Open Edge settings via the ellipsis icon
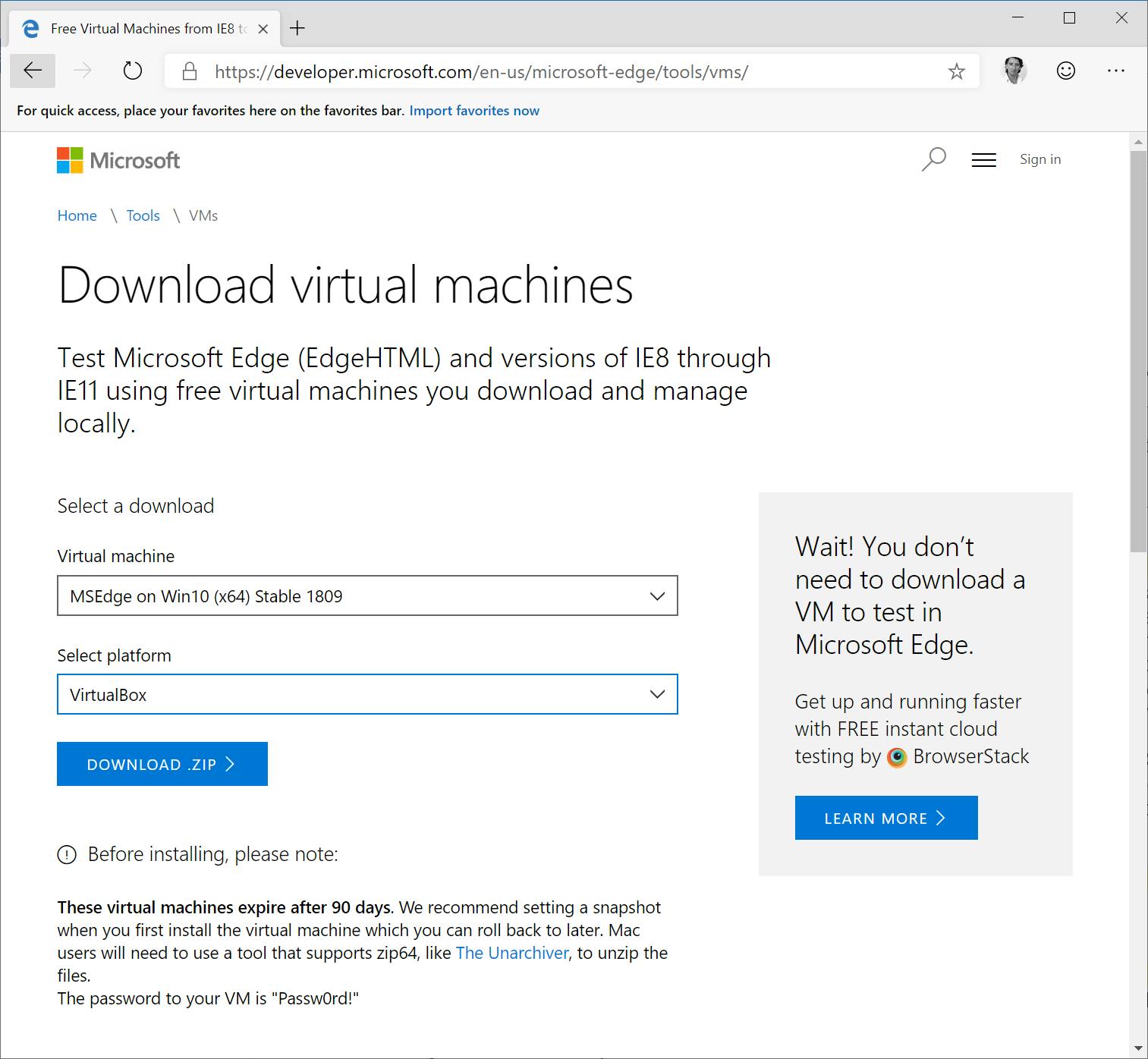1148x1059 pixels. point(1116,71)
